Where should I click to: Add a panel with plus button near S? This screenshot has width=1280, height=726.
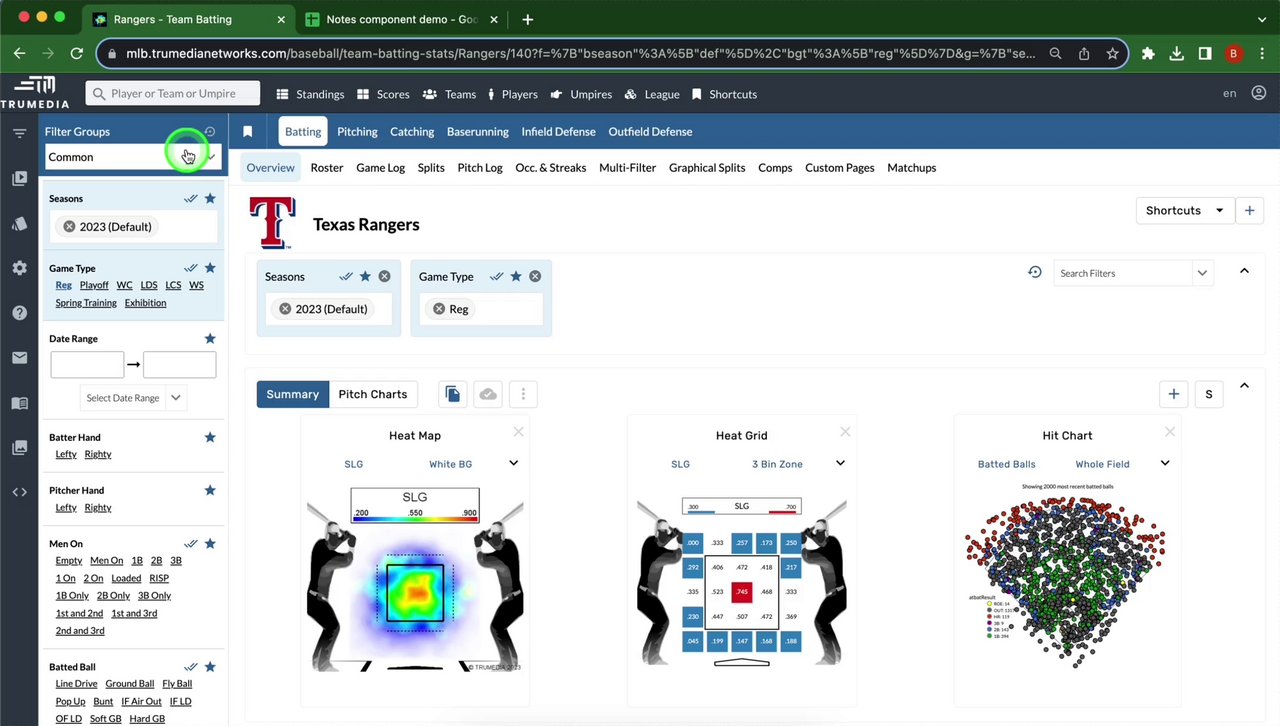(1174, 394)
